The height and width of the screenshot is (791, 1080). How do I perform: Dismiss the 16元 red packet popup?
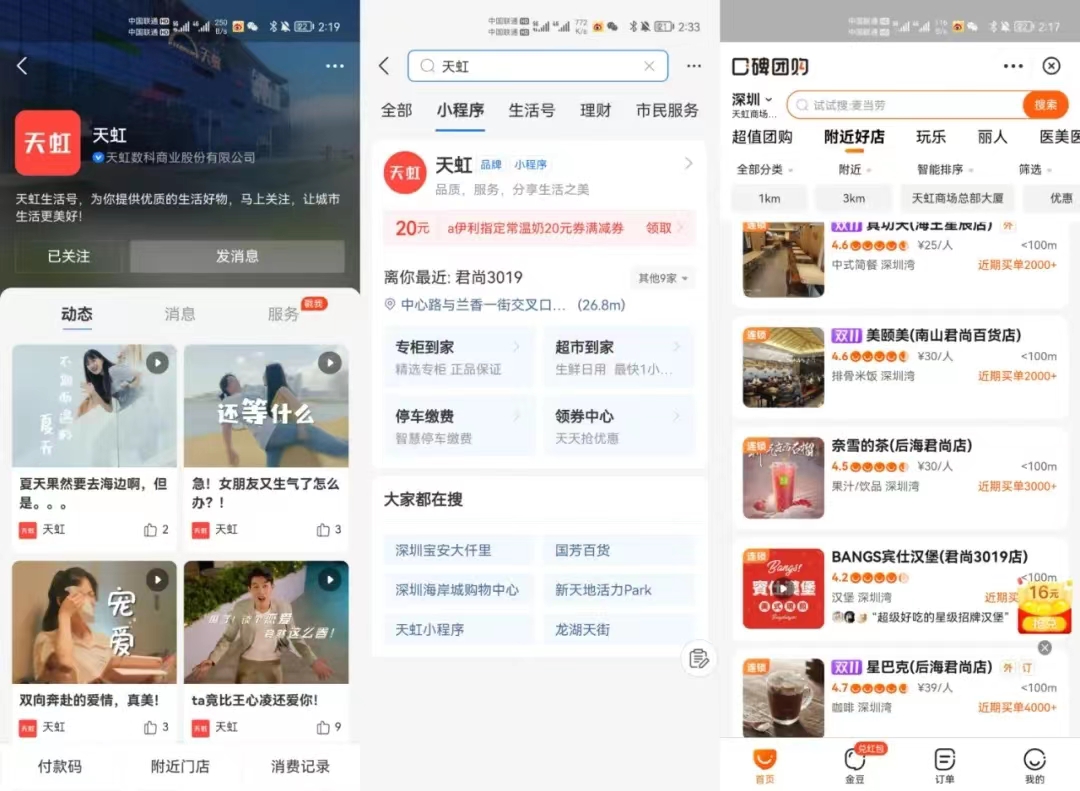click(x=1045, y=648)
